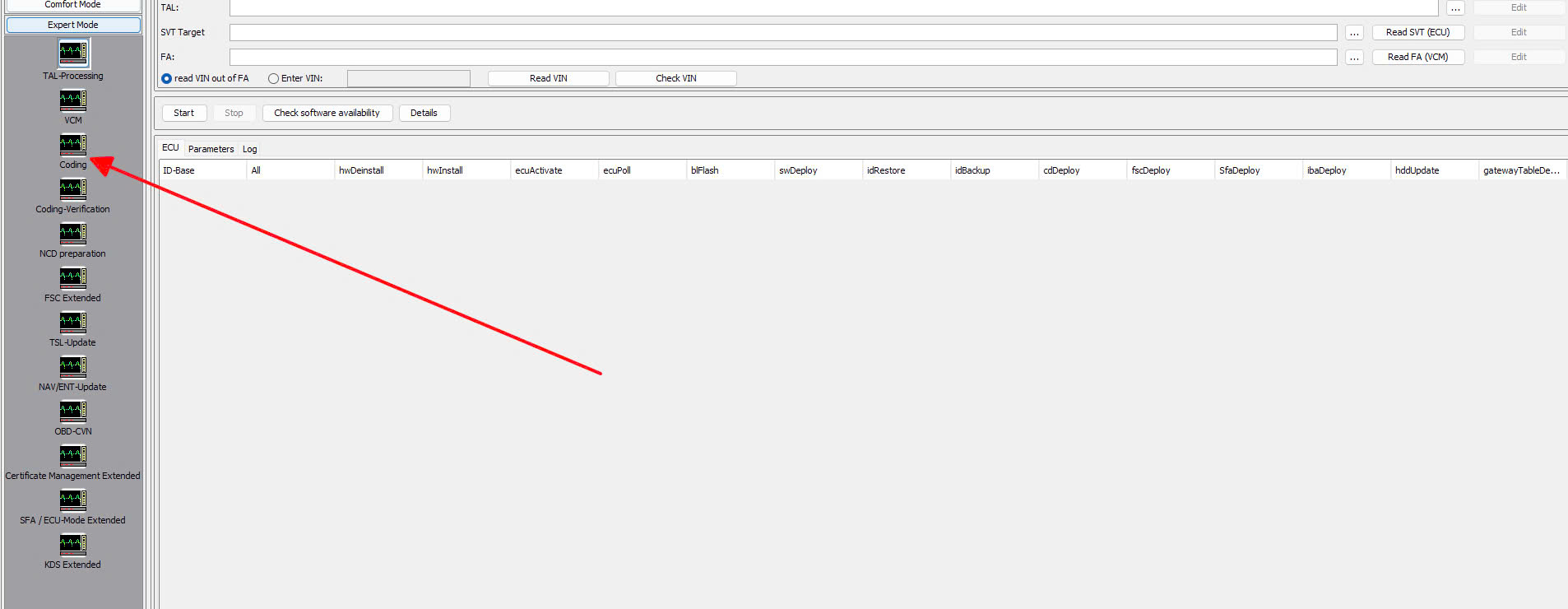Select the VCM sidebar icon
This screenshot has width=1568, height=609.
[73, 100]
